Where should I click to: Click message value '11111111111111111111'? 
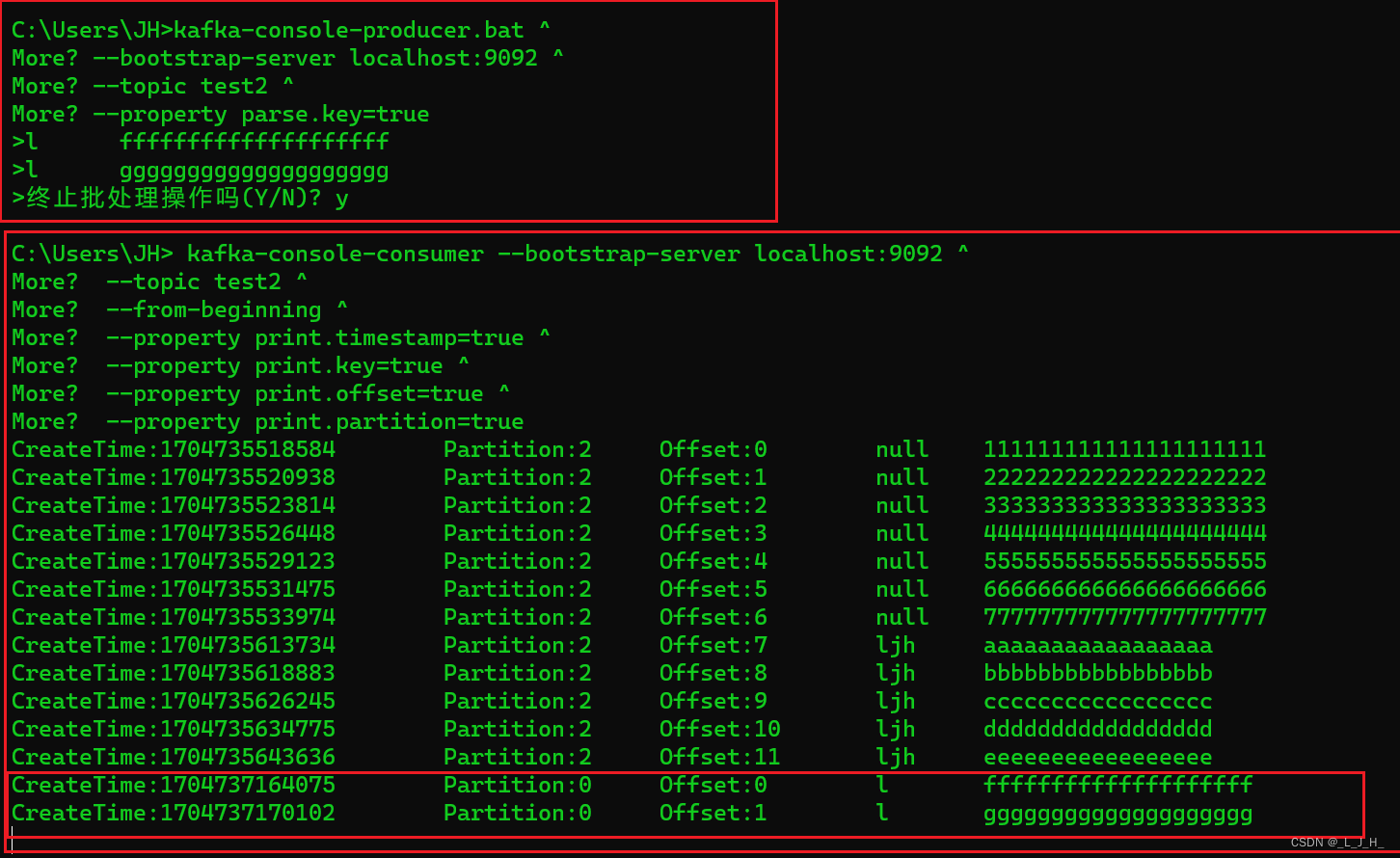(1125, 449)
